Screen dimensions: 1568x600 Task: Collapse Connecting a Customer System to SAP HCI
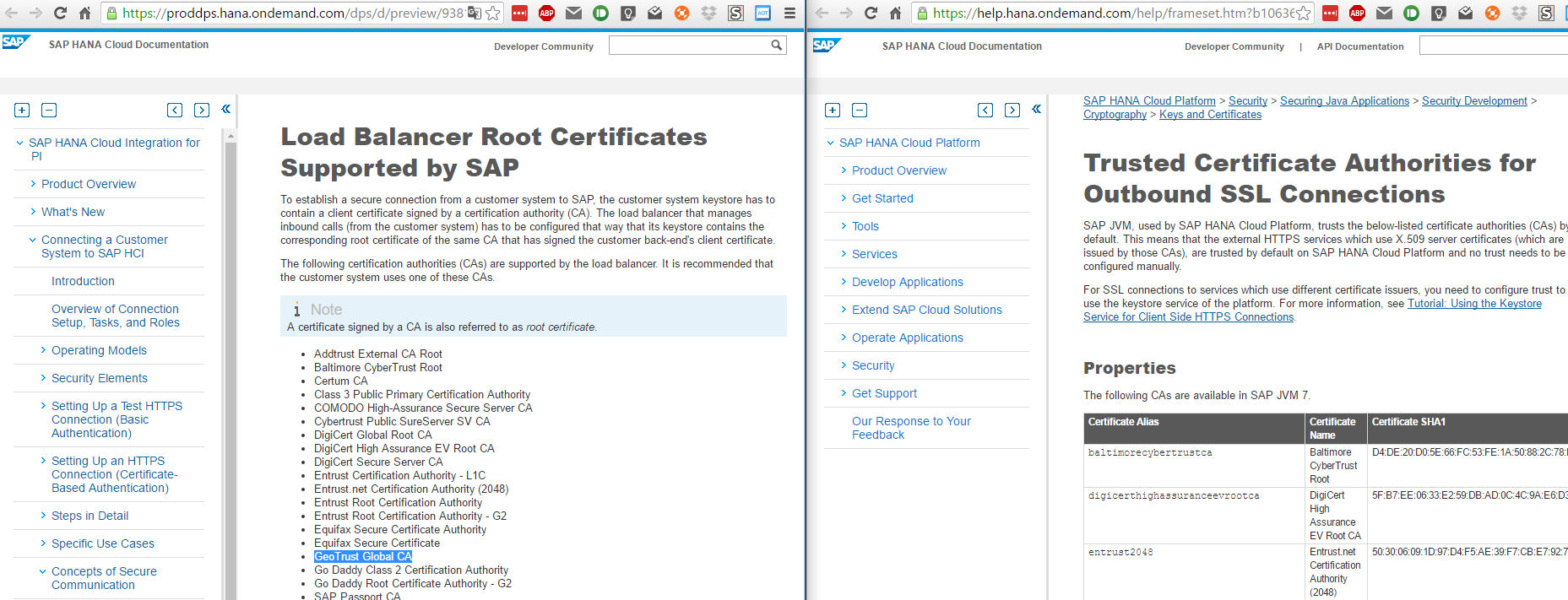(x=33, y=240)
